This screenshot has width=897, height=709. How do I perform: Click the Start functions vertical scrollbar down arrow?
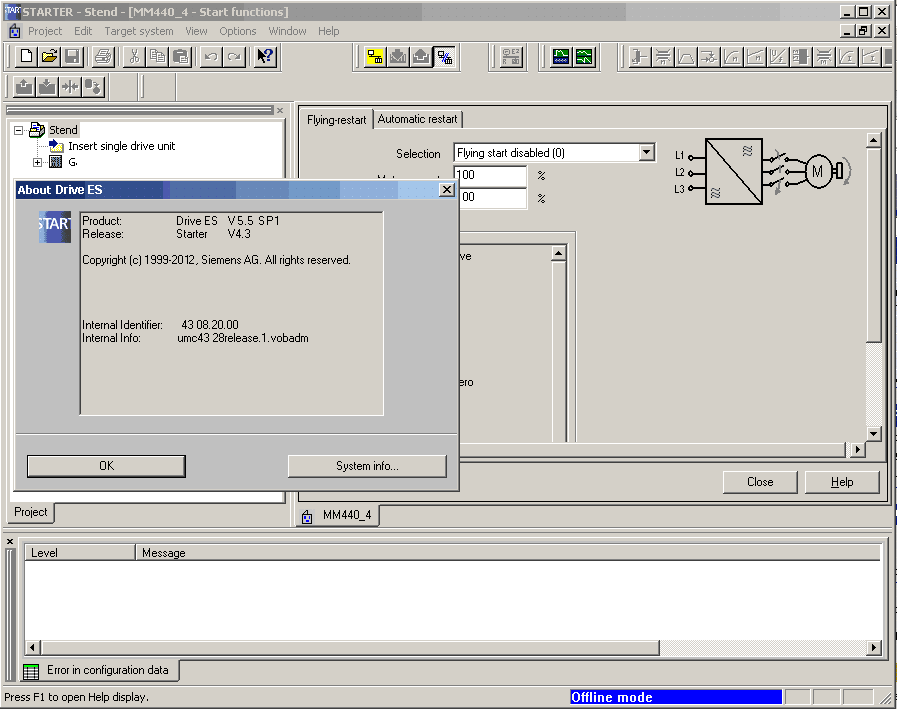(874, 434)
